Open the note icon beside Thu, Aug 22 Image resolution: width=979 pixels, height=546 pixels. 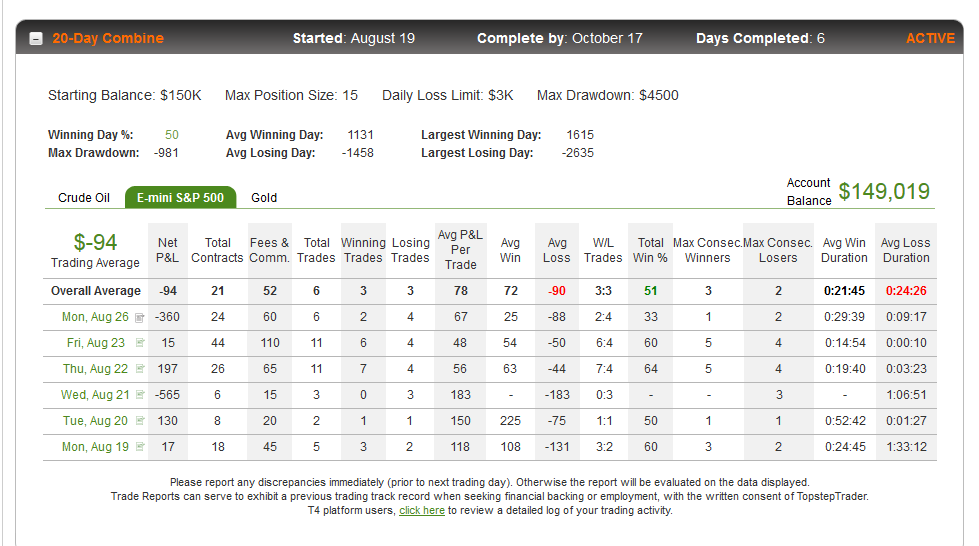(x=140, y=369)
